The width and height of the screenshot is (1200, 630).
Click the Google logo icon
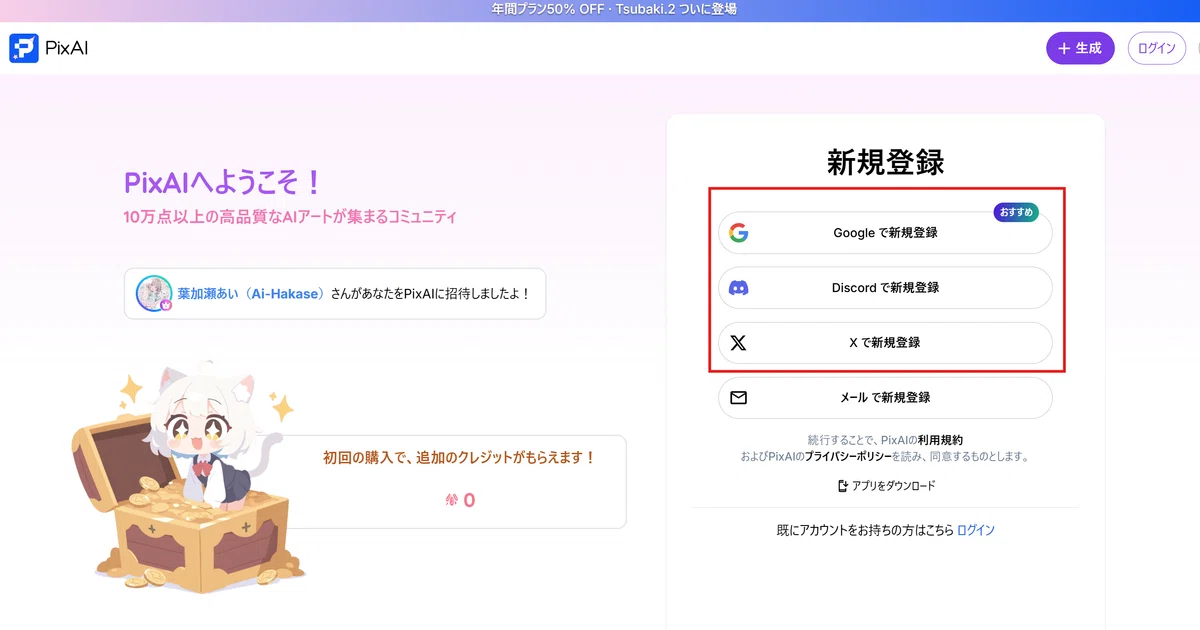(738, 233)
